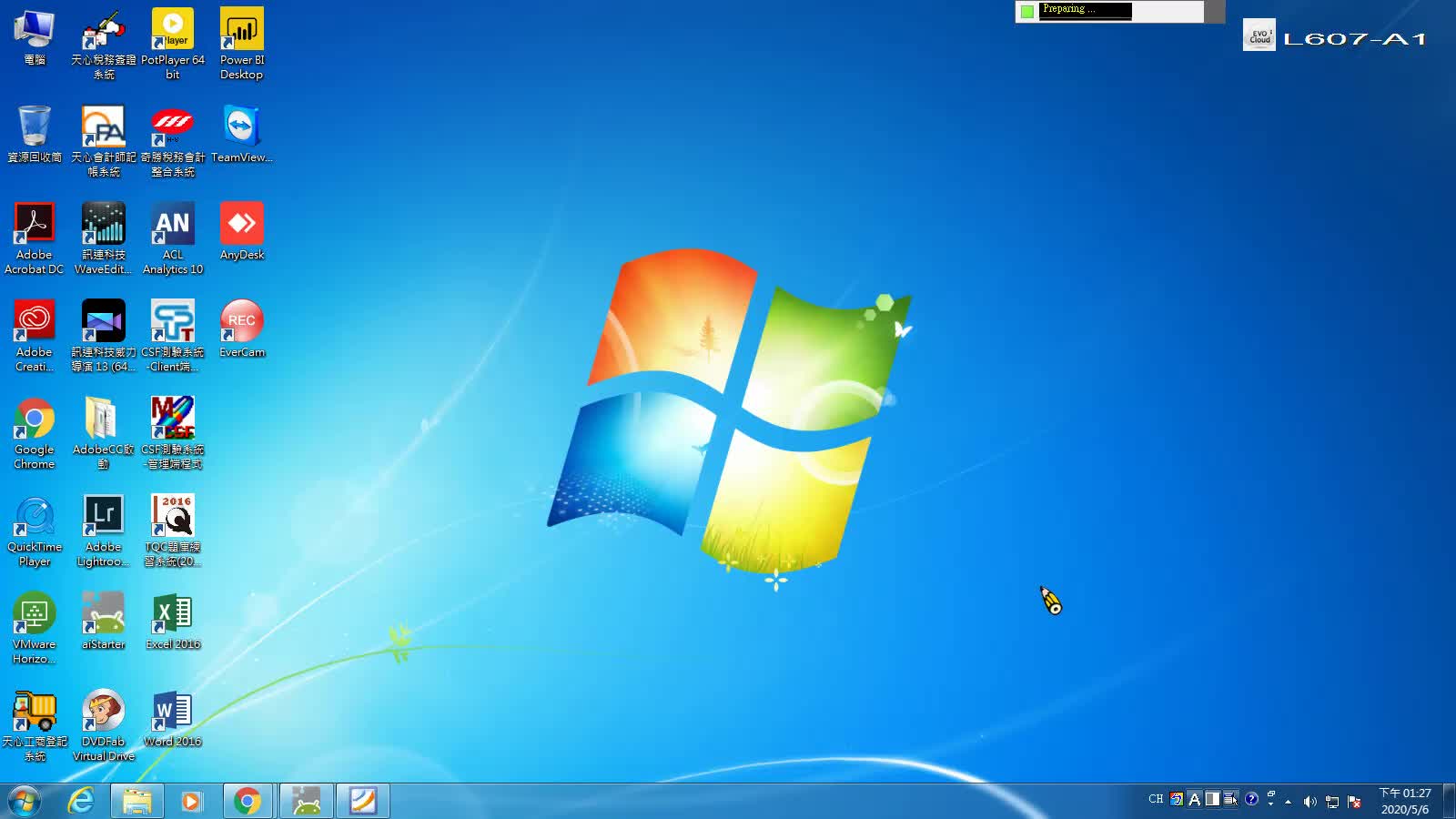Select TQC 2016 system icon
Screen dimensions: 1456x819
click(x=173, y=531)
